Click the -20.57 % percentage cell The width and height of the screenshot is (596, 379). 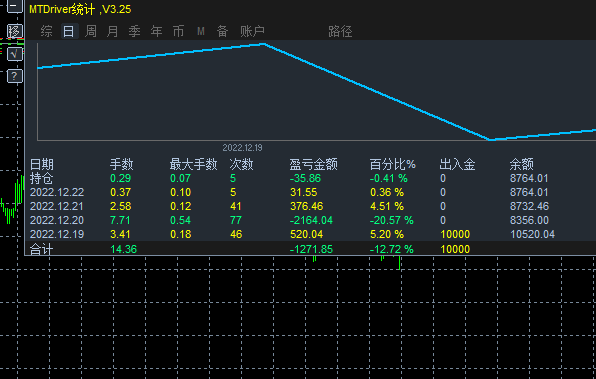(392, 220)
